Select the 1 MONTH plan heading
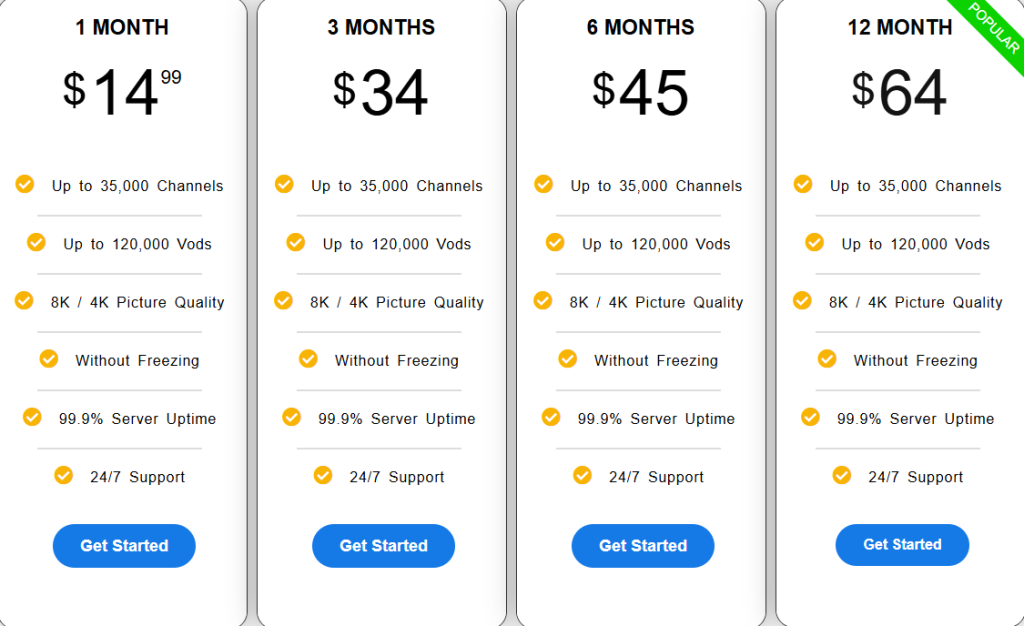This screenshot has width=1024, height=626. pyautogui.click(x=122, y=27)
